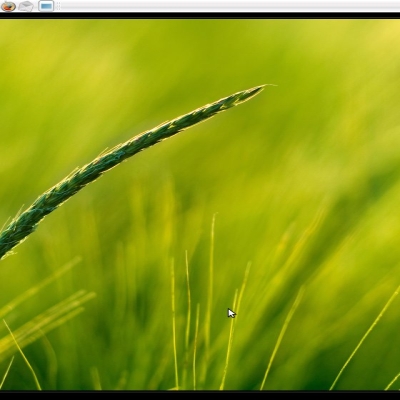The image size is (400, 400).
Task: Click the dotted panel separator handle
Action: 58,6
